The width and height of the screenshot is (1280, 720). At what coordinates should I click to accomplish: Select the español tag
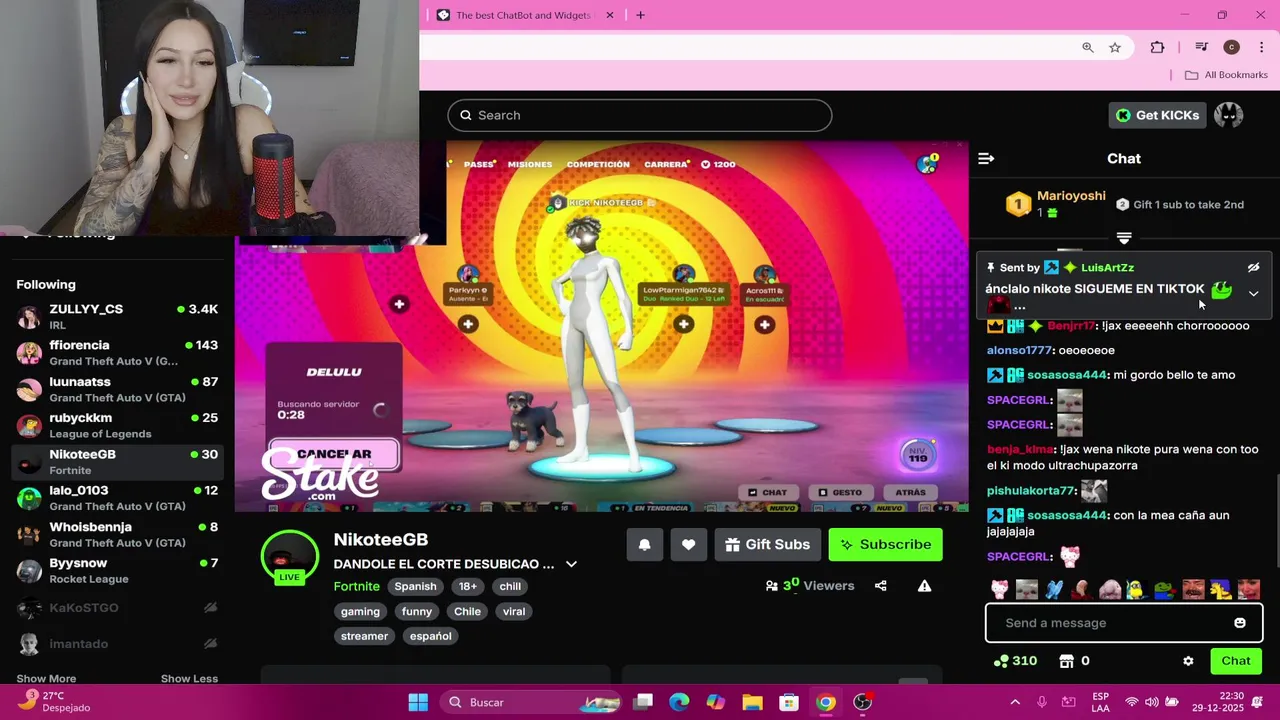[431, 636]
